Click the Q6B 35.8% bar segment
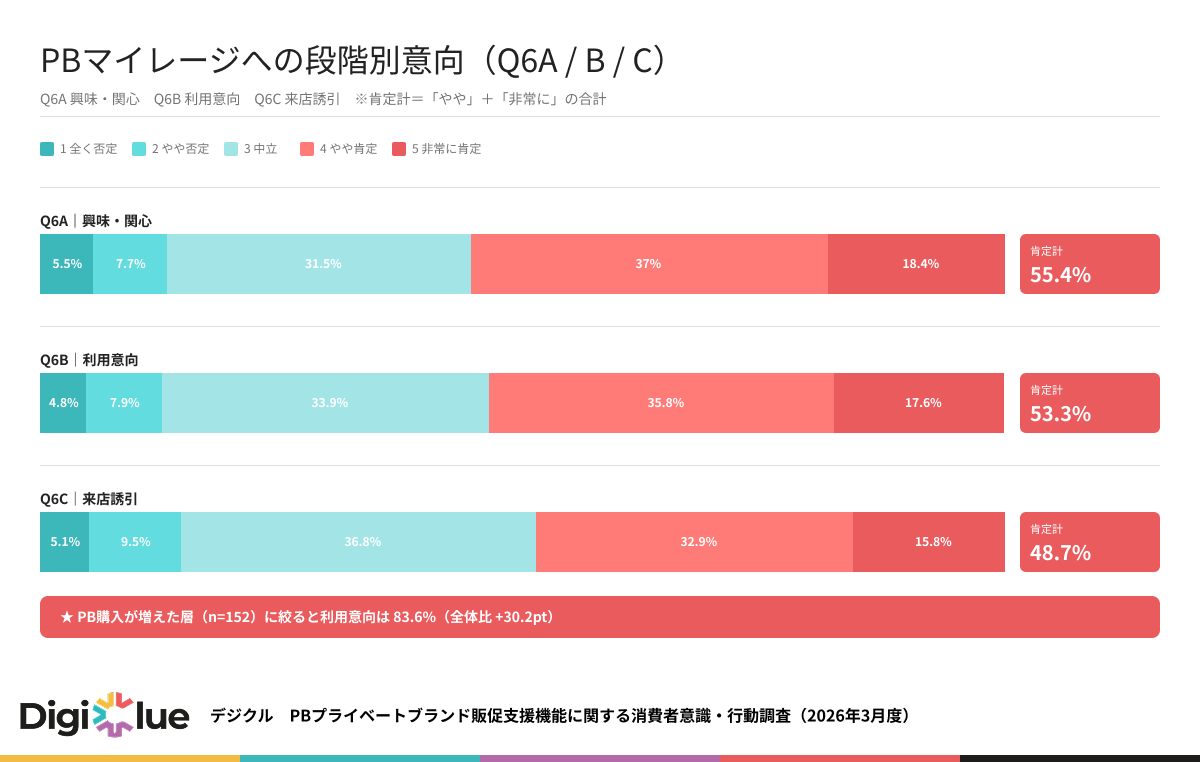 click(x=661, y=403)
